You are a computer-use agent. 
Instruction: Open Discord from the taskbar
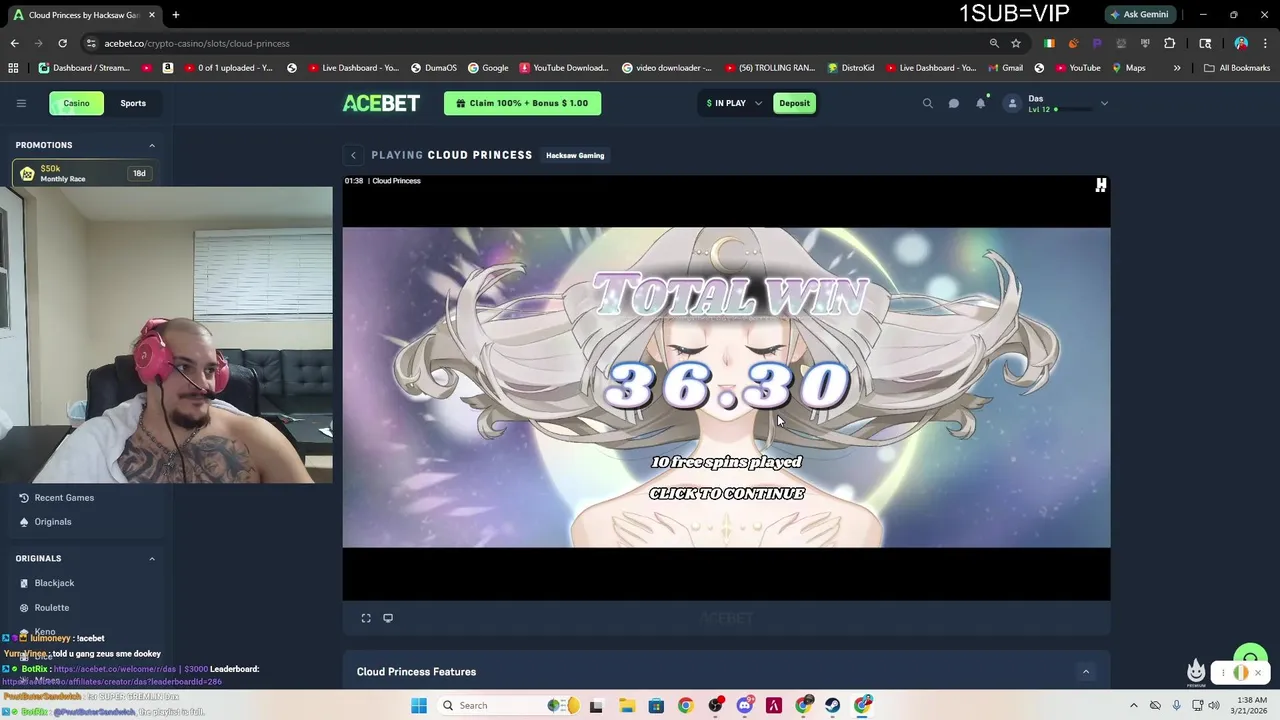pos(744,705)
